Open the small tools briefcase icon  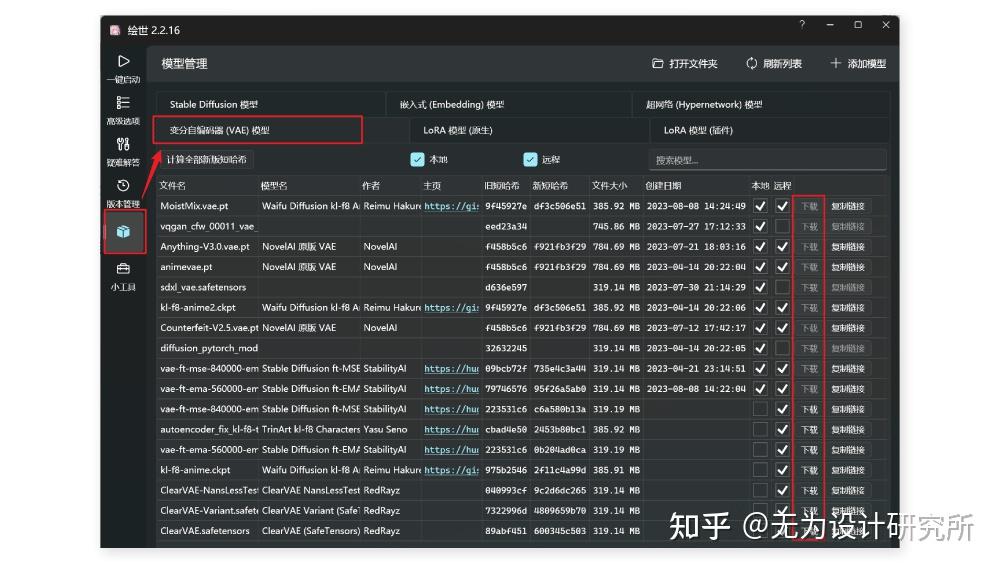pyautogui.click(x=123, y=268)
